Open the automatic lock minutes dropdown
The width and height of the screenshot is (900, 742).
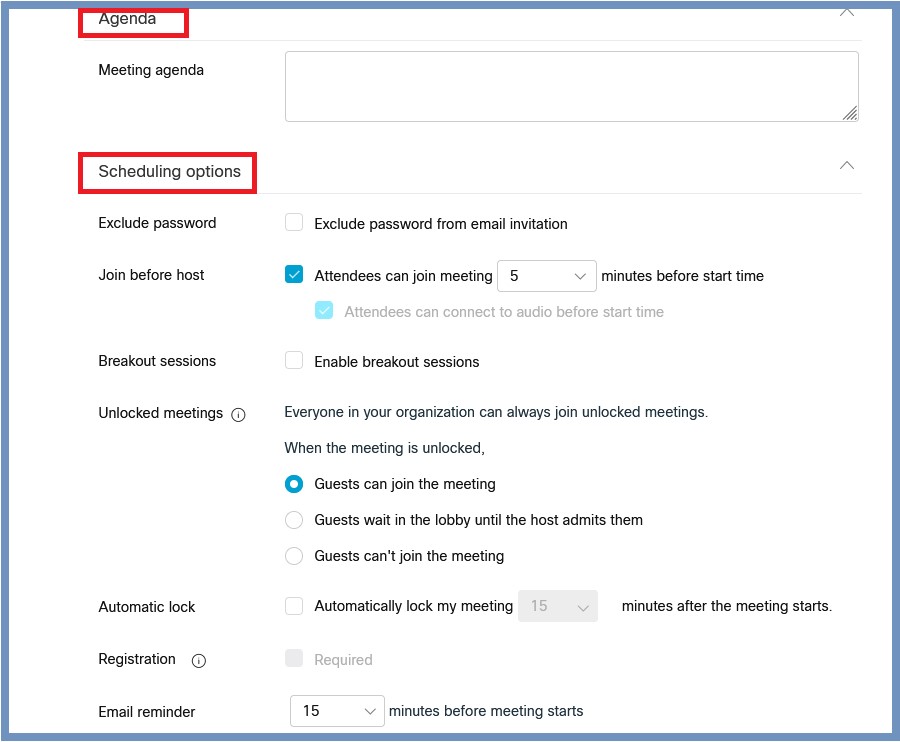click(558, 606)
